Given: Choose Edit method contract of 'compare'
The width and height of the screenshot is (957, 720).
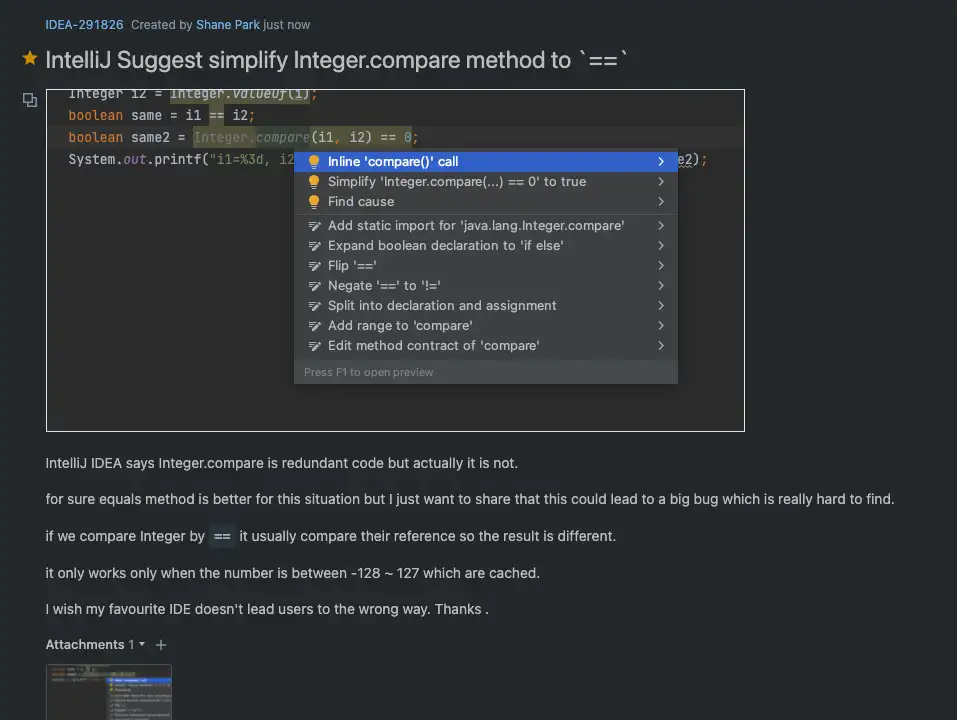Looking at the screenshot, I should tap(486, 346).
